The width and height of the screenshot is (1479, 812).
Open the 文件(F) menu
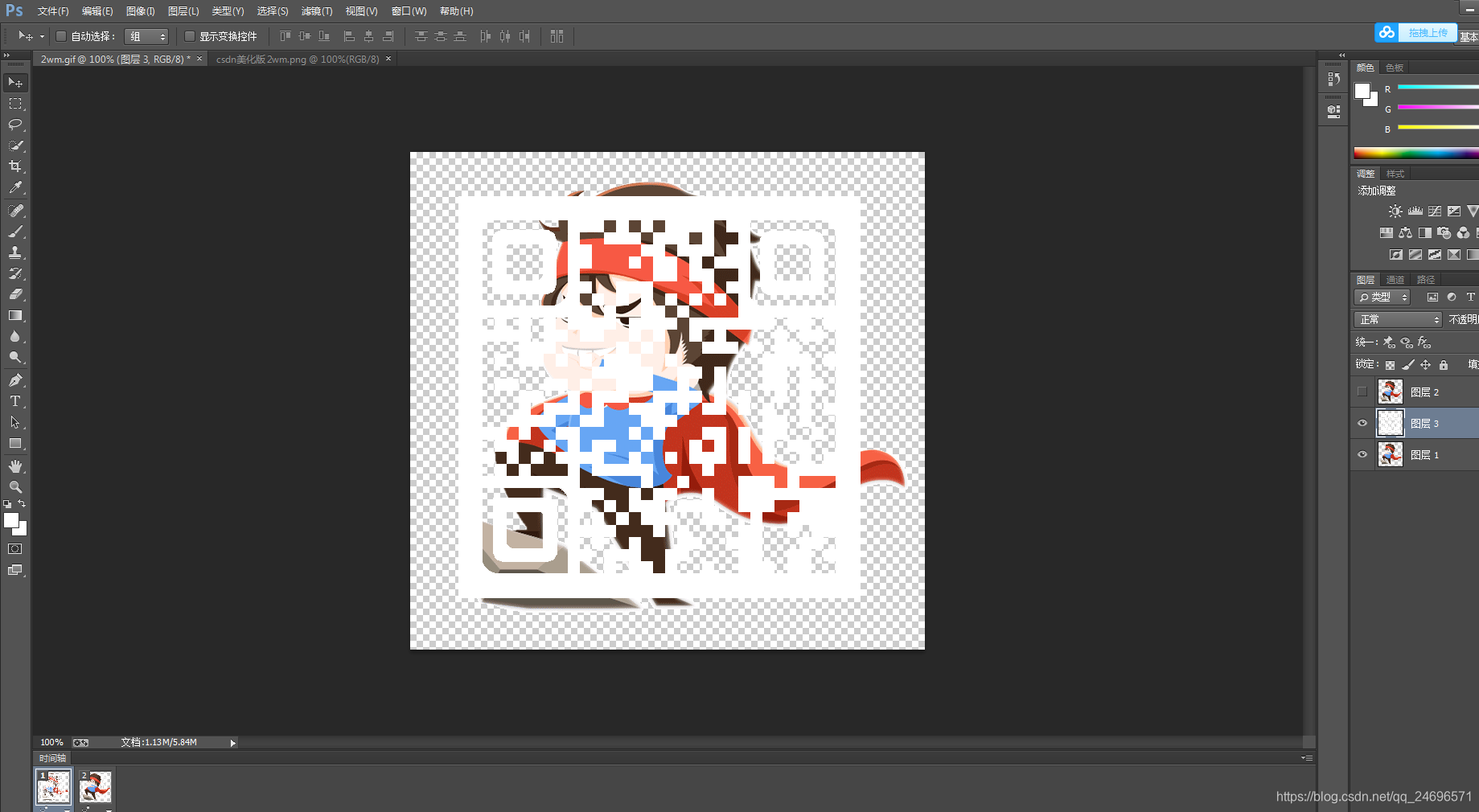pos(53,11)
